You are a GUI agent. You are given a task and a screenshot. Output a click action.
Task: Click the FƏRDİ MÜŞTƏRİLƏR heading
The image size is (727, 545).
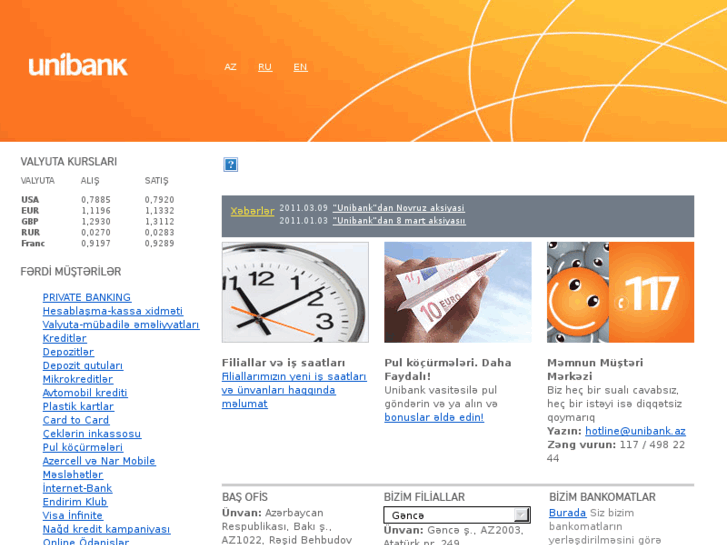[70, 272]
